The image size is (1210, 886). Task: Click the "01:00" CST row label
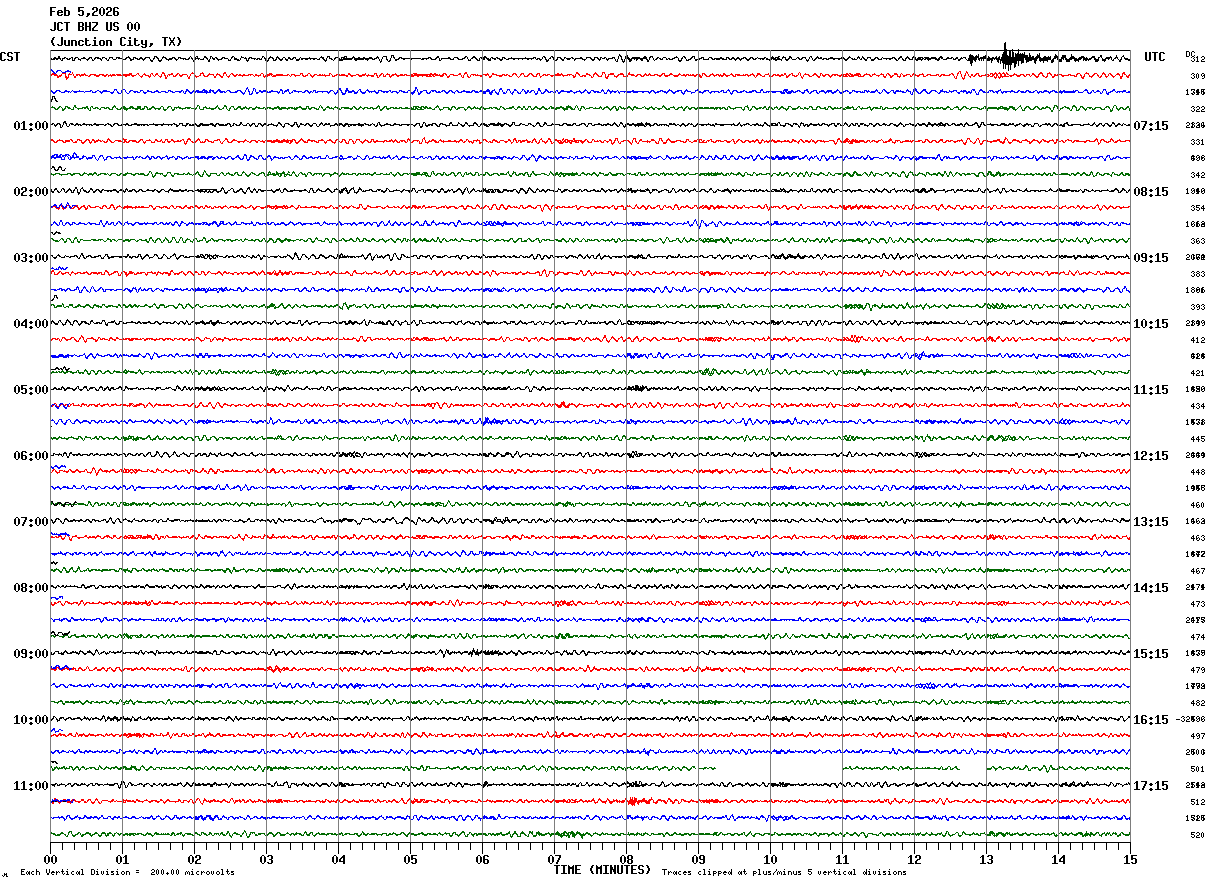click(x=31, y=126)
